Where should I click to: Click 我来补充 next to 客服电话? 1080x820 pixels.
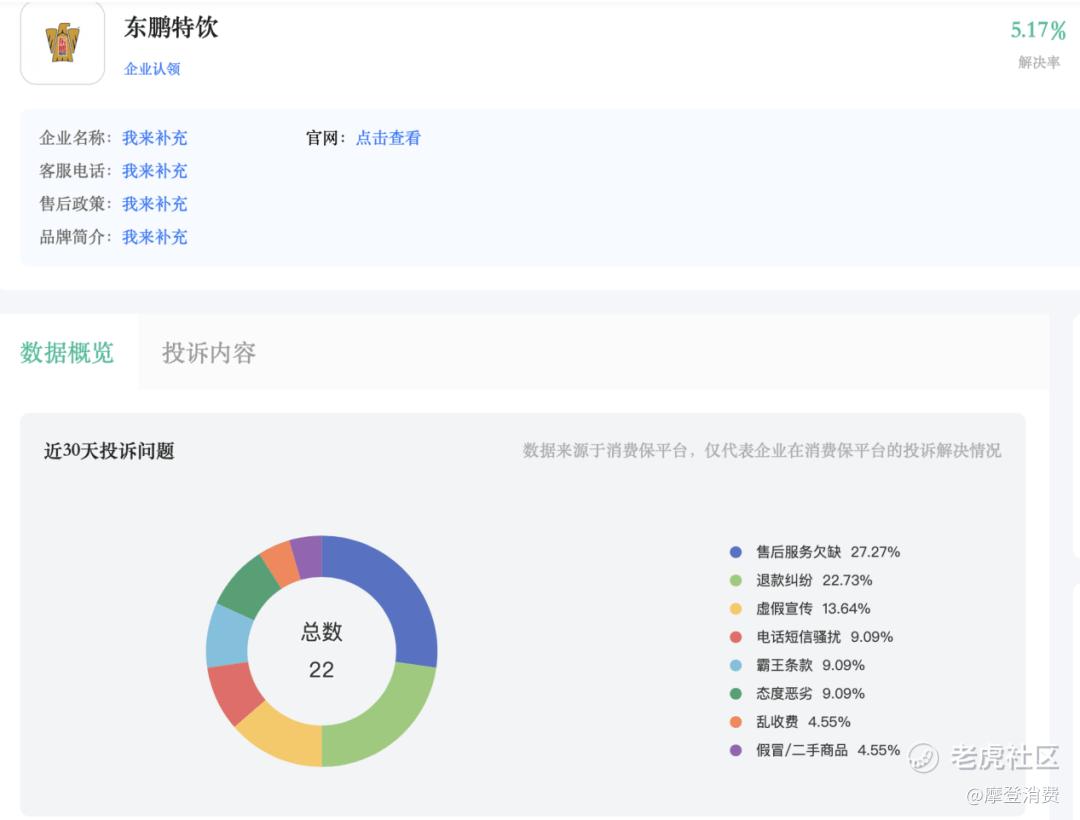pyautogui.click(x=154, y=171)
